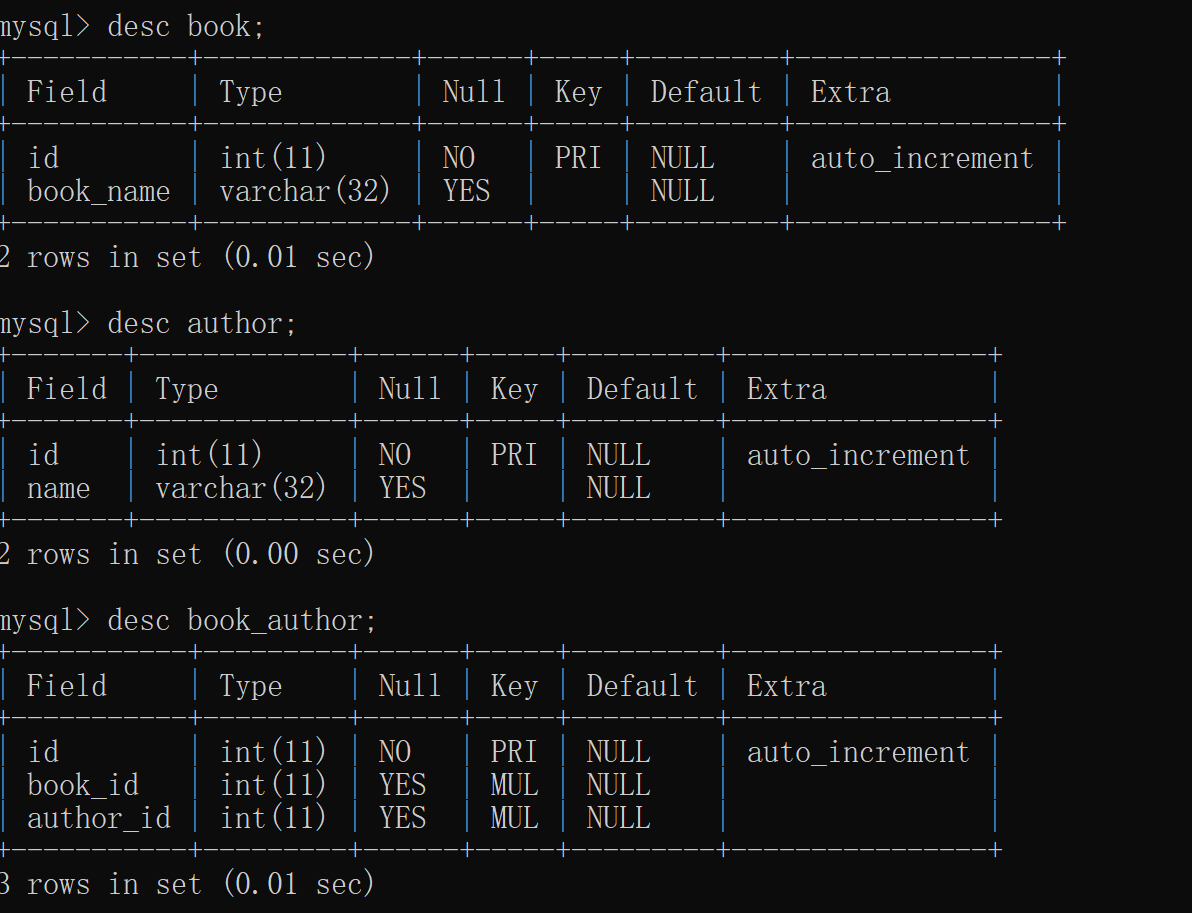Click MUL key in the book_id row

(x=514, y=785)
